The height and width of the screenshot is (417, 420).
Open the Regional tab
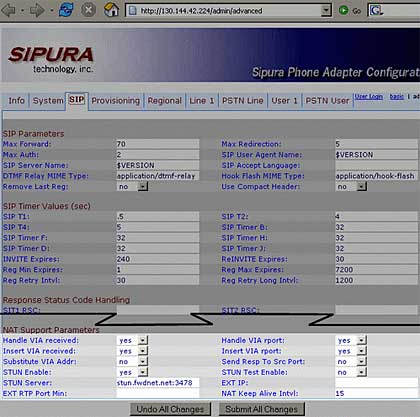coord(165,101)
